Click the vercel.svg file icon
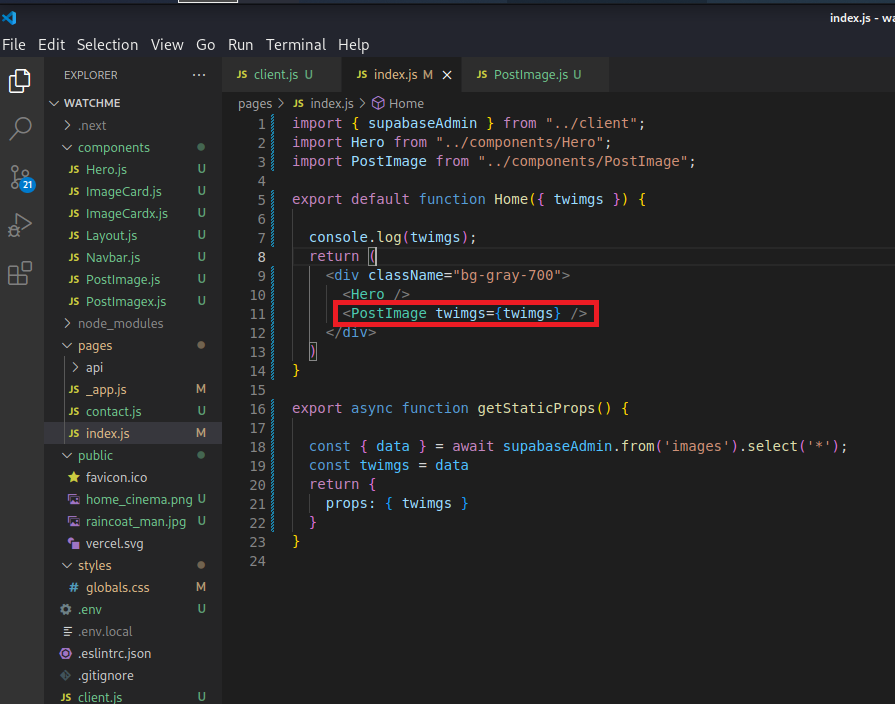This screenshot has height=704, width=895. tap(74, 543)
